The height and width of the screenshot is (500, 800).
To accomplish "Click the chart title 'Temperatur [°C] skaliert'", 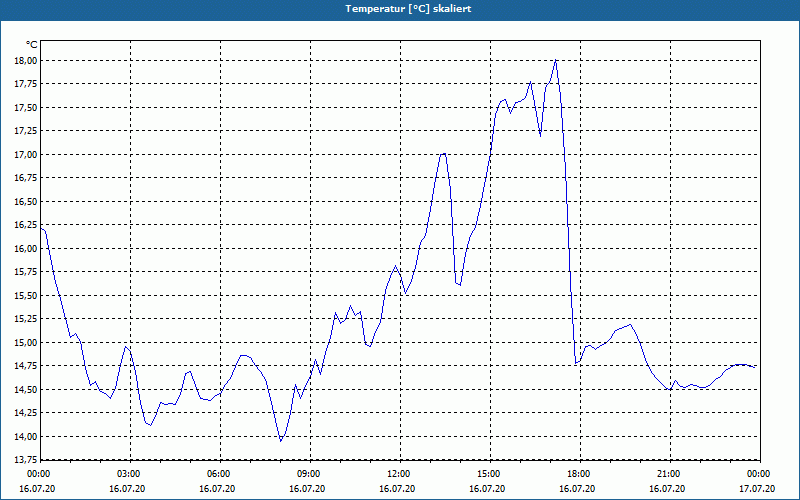I will click(408, 9).
